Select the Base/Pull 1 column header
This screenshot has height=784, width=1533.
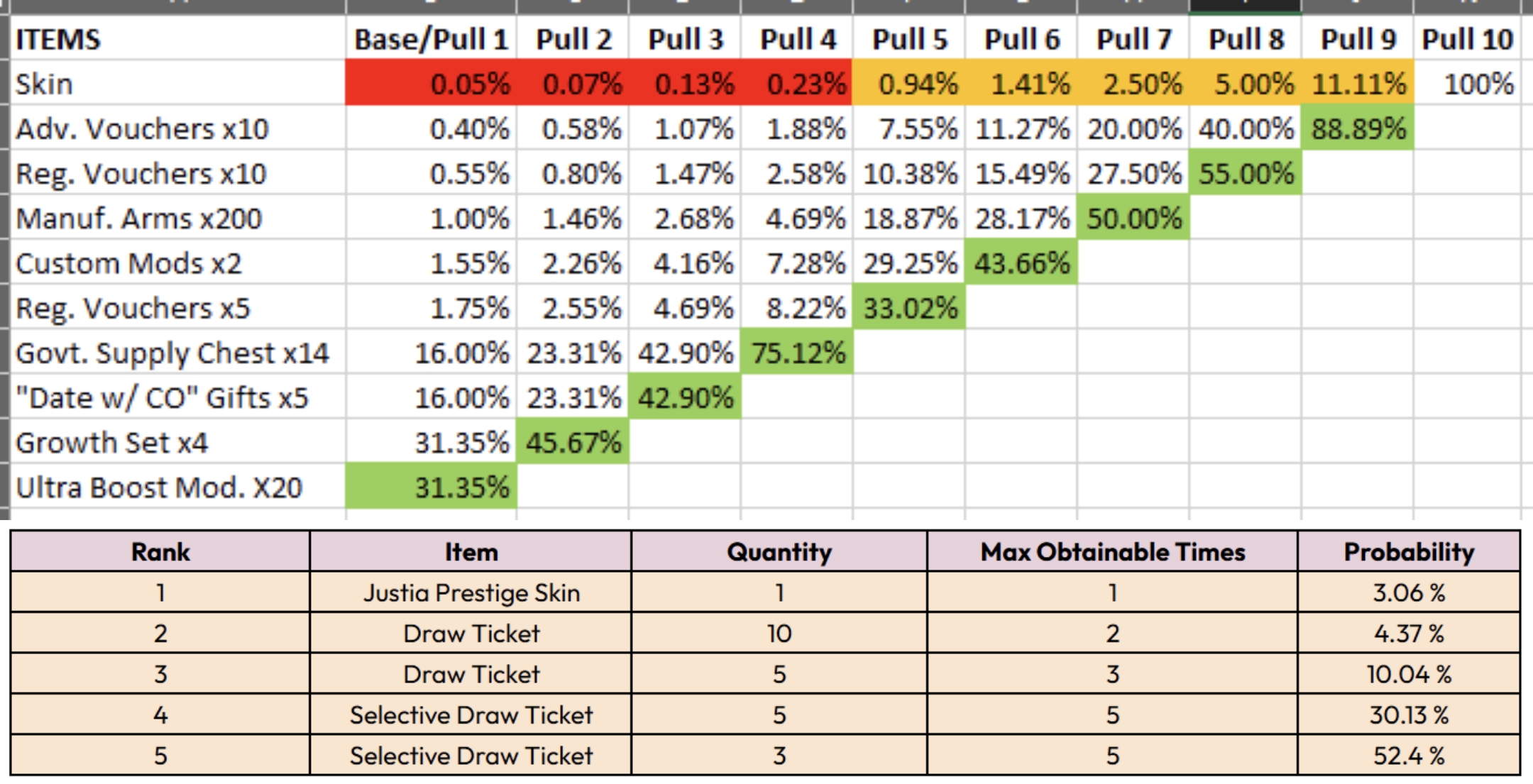point(431,38)
